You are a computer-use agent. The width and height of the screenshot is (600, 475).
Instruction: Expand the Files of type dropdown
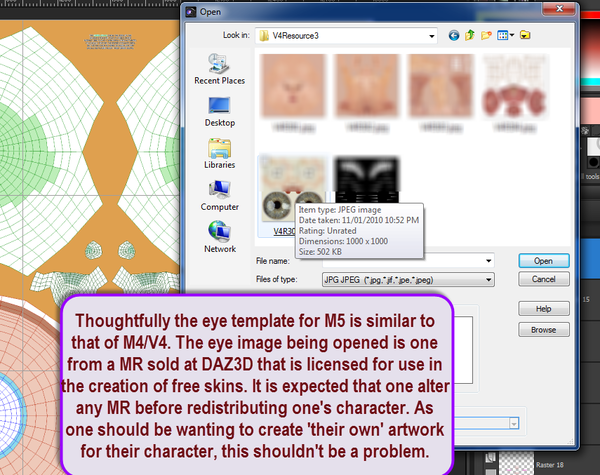pos(489,280)
